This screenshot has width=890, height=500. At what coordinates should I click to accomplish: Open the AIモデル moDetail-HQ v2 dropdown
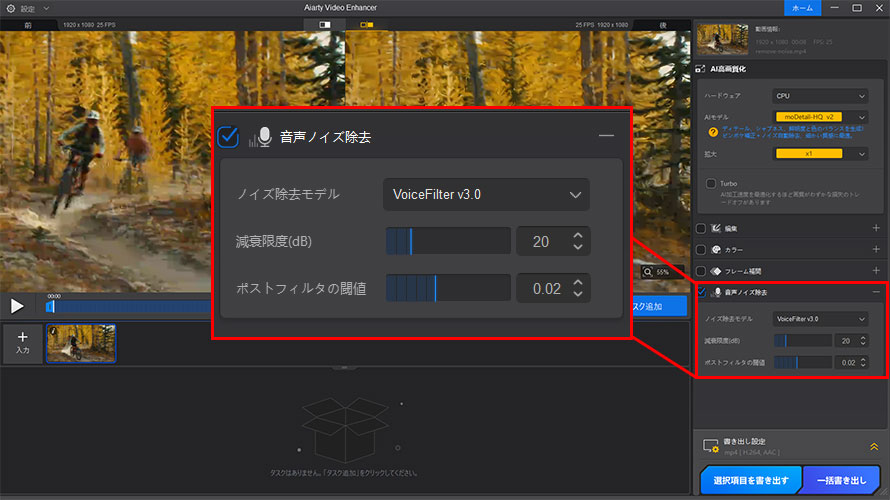(x=820, y=118)
